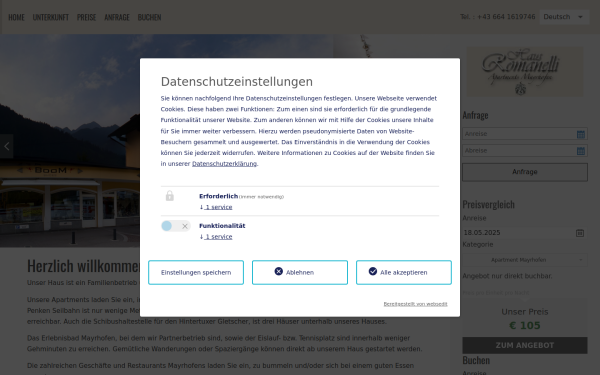Open Bereitgestellt von websedit link
The image size is (600, 375).
coord(415,304)
